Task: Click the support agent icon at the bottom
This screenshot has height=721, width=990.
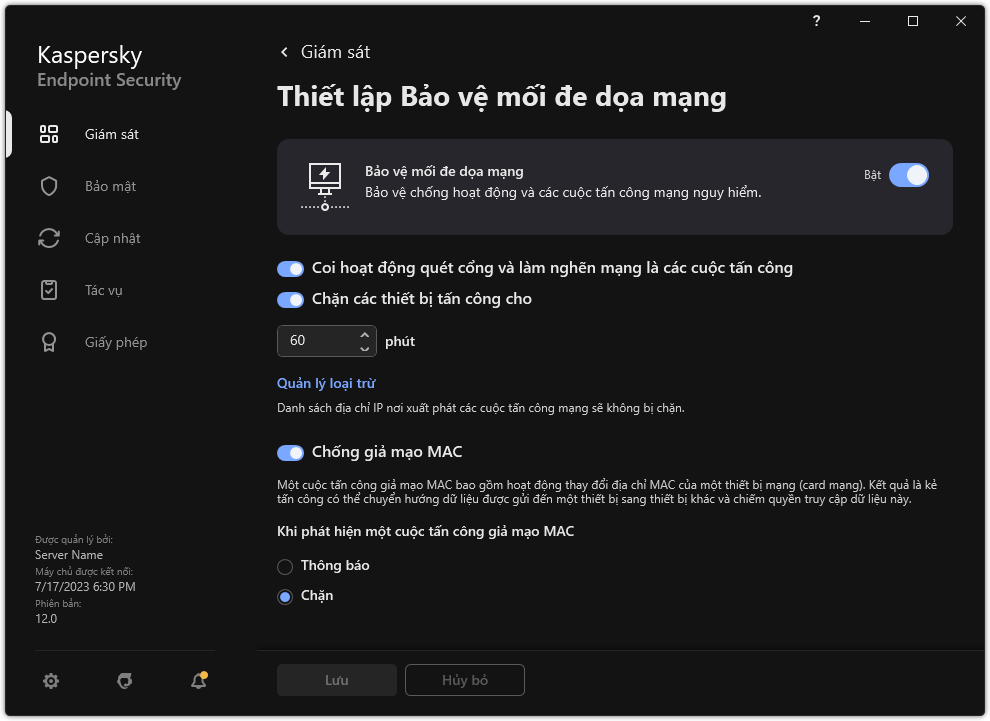Action: tap(125, 681)
